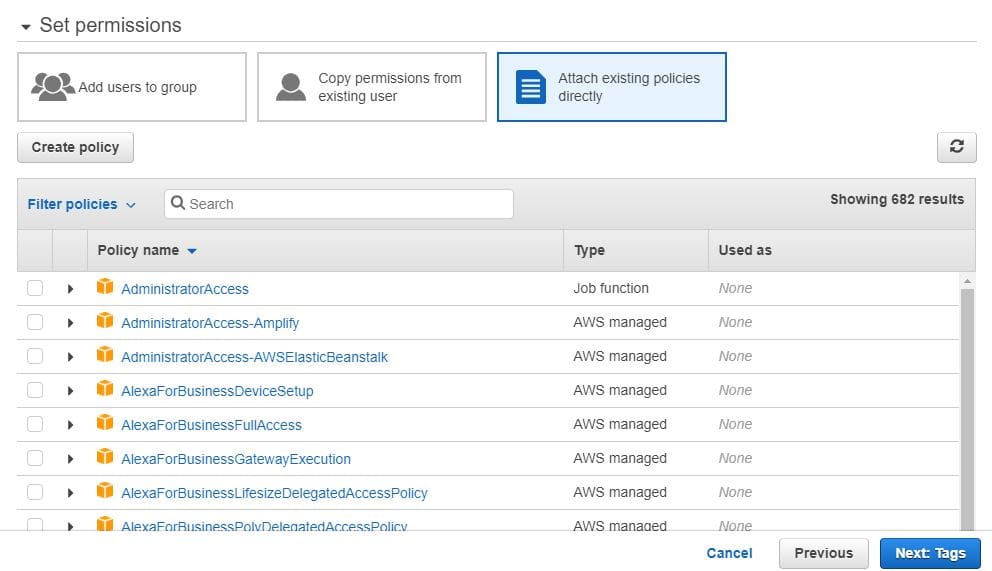Click the policy icon next to AlexaForBusinessFullAccess
The width and height of the screenshot is (992, 571).
[x=105, y=424]
